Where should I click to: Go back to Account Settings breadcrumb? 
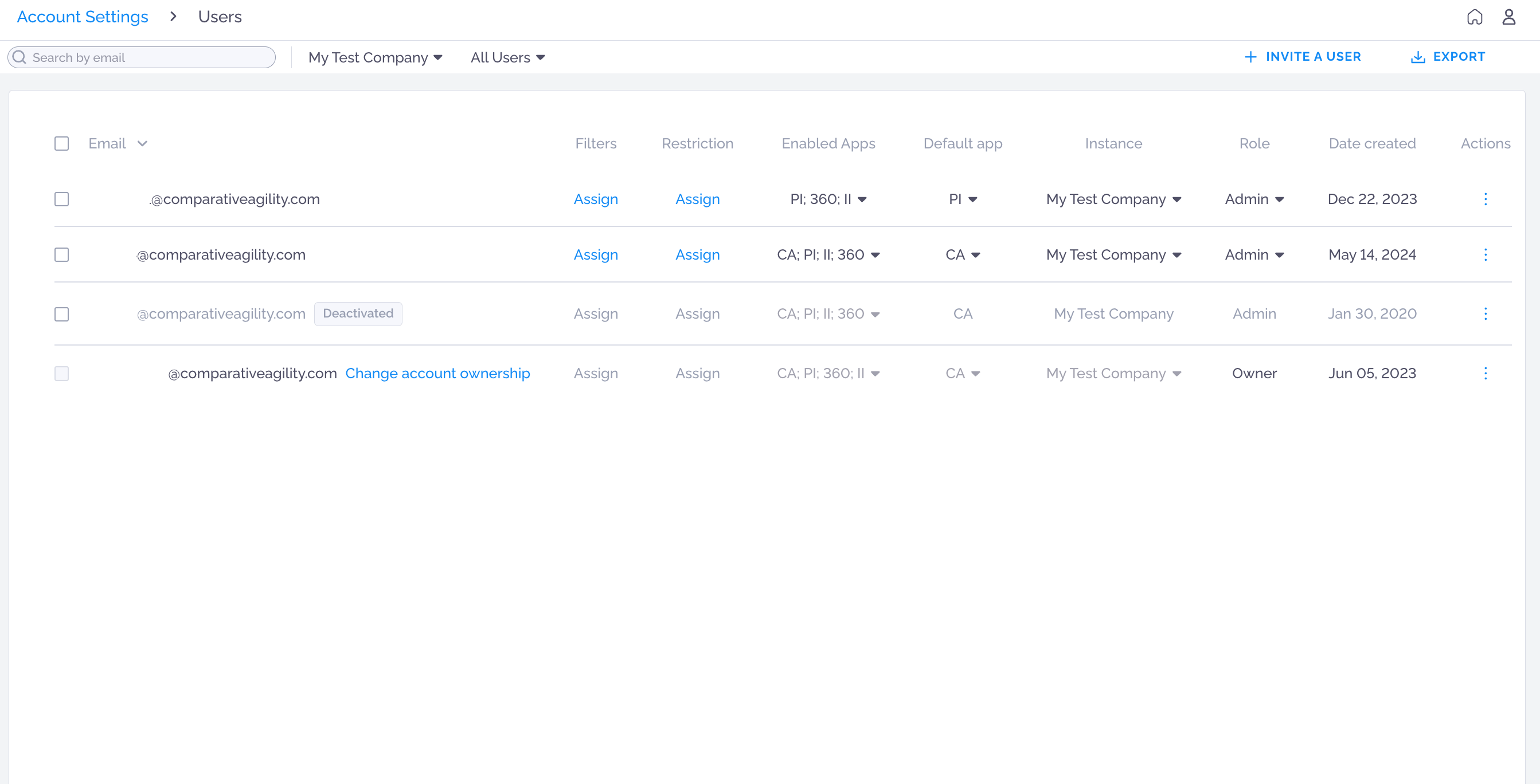point(83,17)
